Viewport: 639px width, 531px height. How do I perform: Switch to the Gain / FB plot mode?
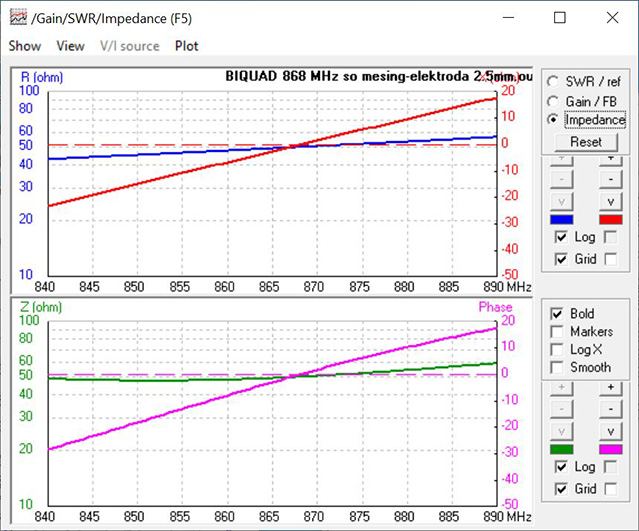click(x=552, y=101)
